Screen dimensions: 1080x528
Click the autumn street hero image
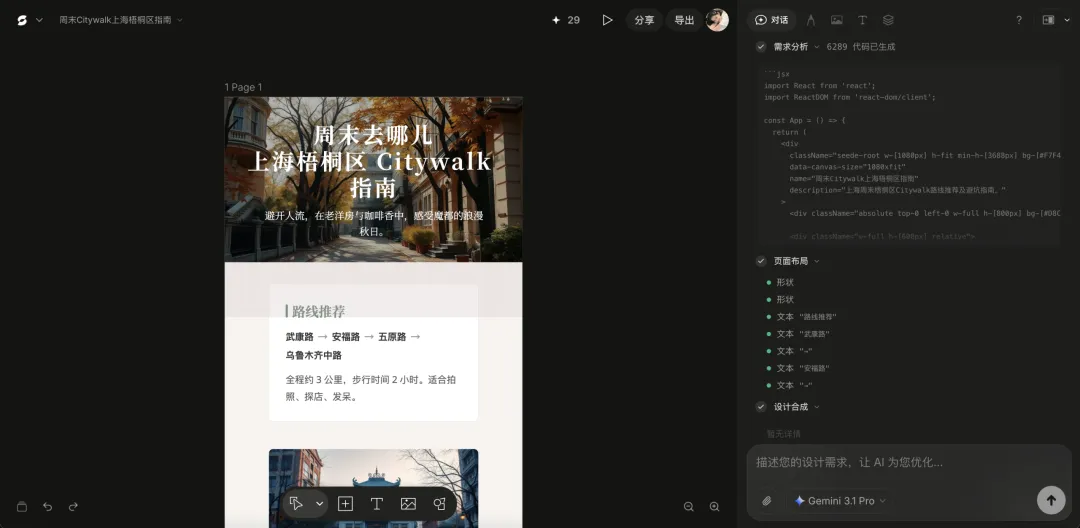pos(373,180)
